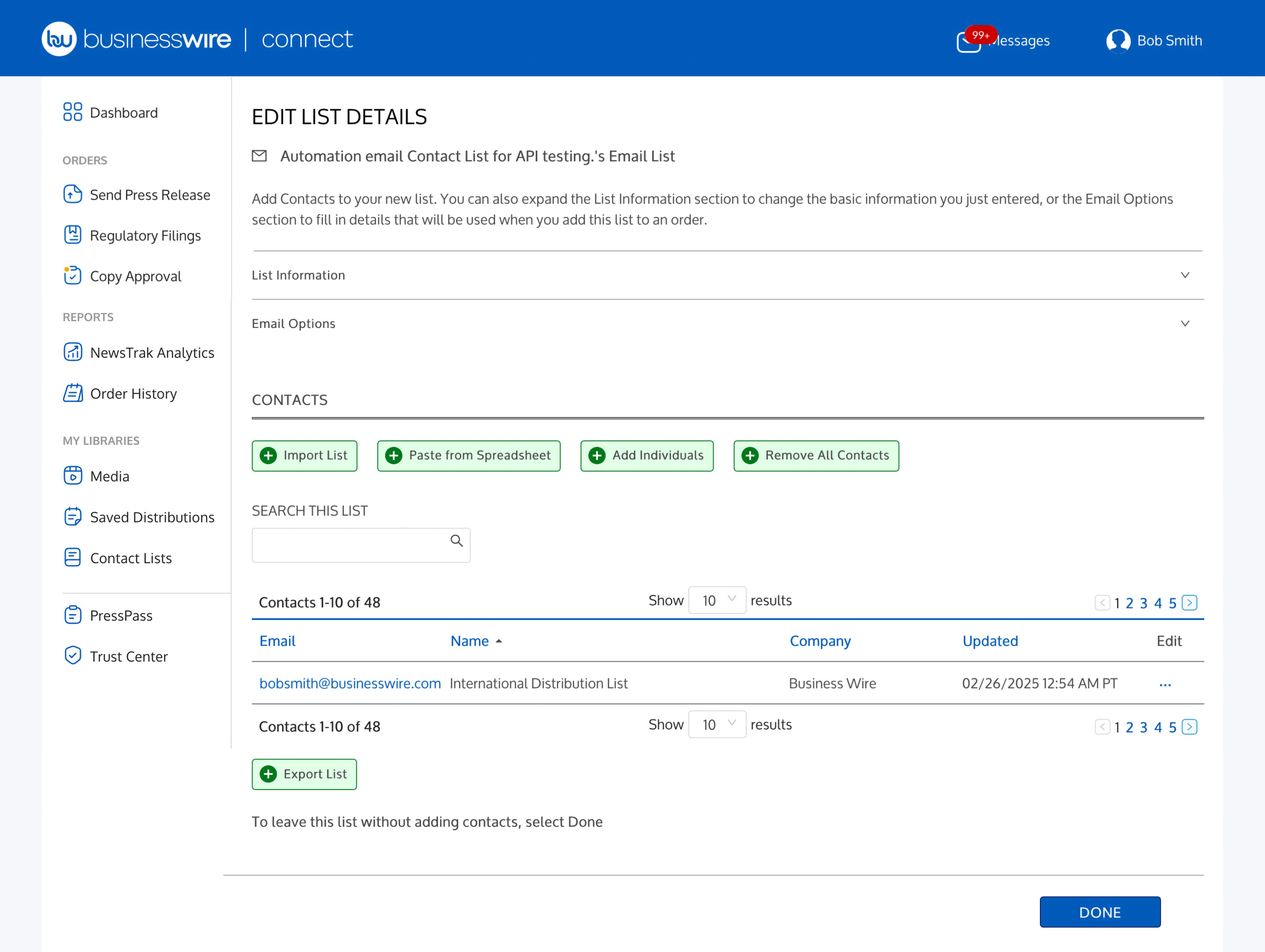Go to next page using top arrow
Screen dimensions: 1265x952
1189,603
